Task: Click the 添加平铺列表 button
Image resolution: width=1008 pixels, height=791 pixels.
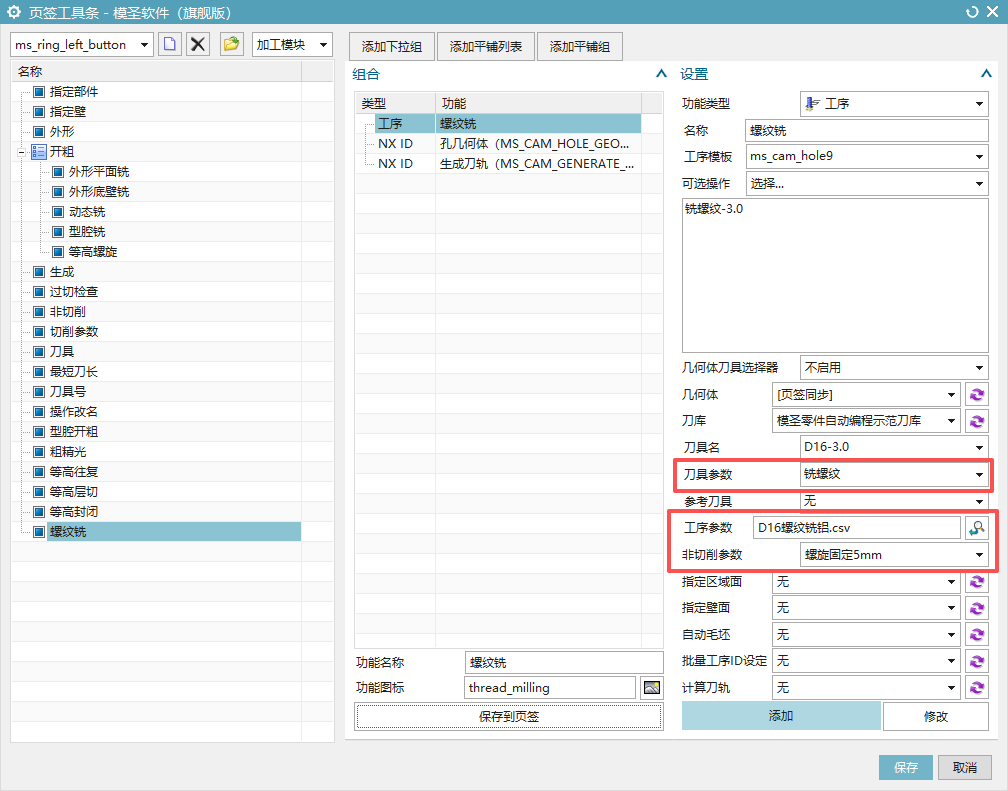Action: 485,46
